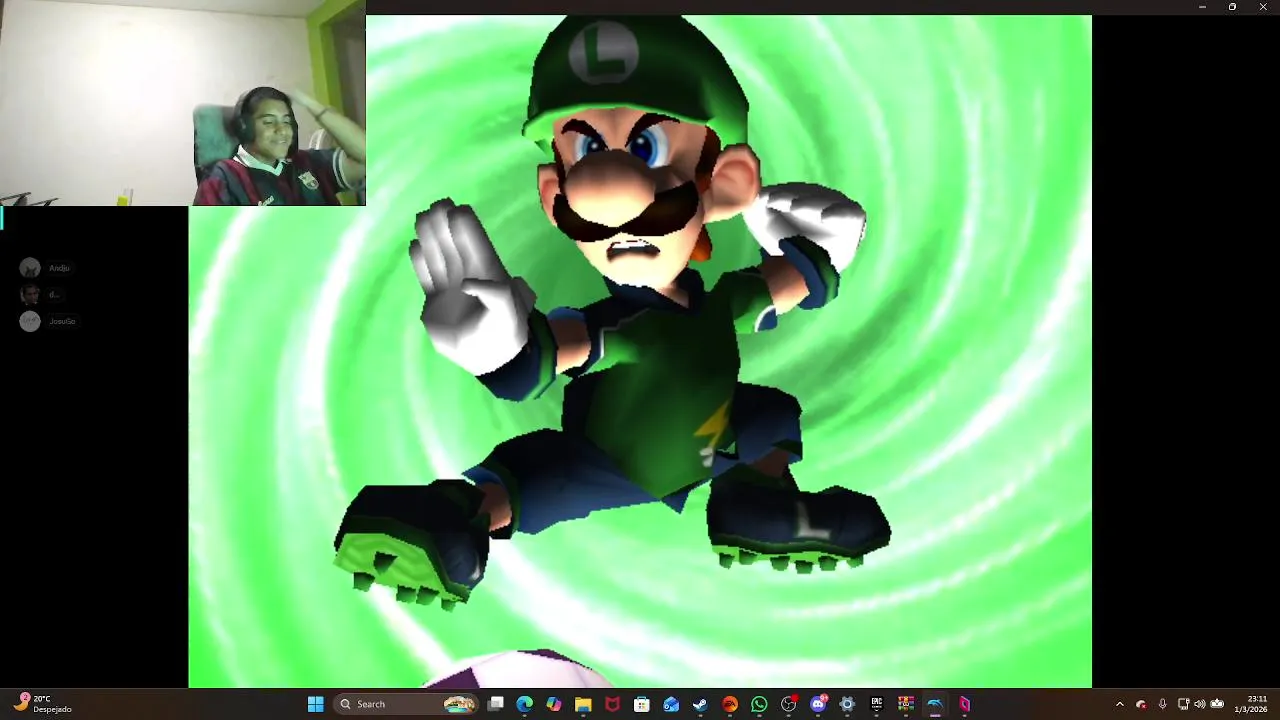Open Task View from the taskbar

(495, 704)
